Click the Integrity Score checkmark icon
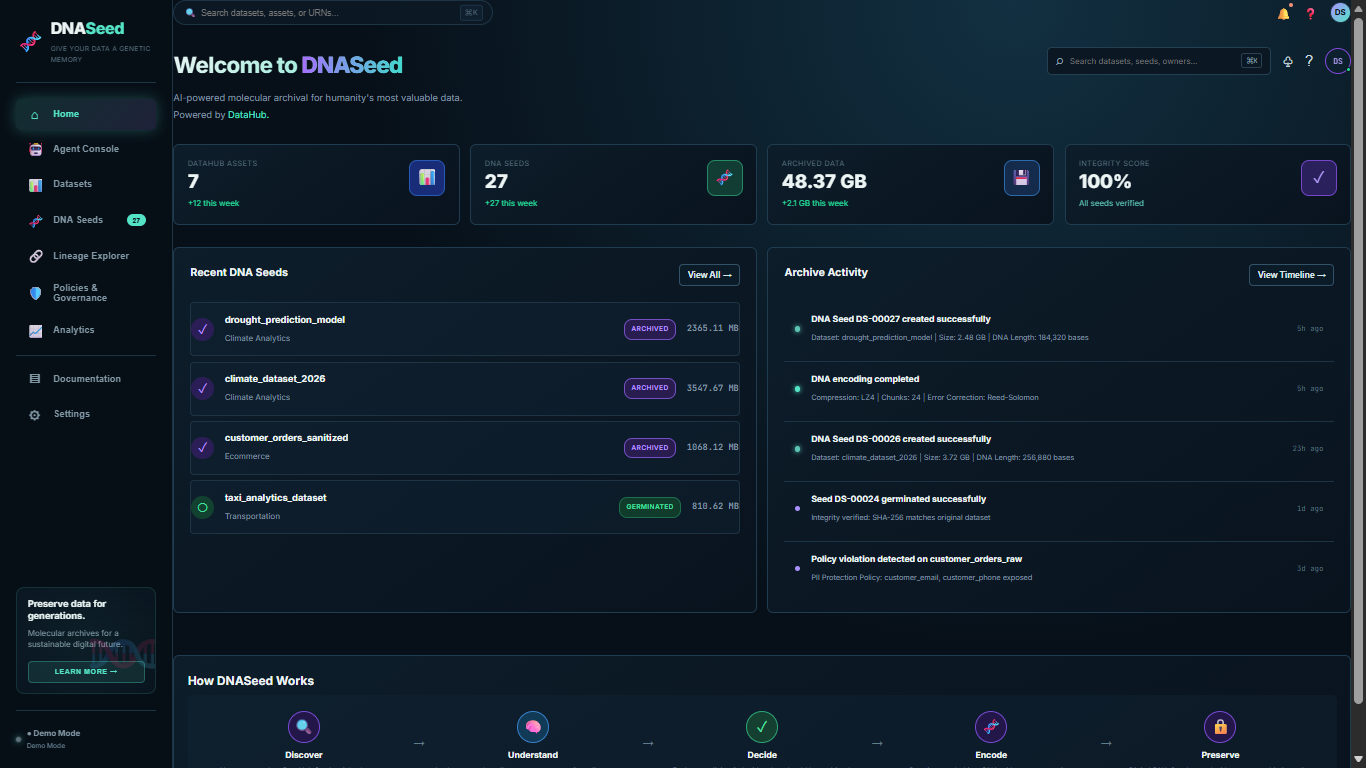The width and height of the screenshot is (1366, 768). pos(1319,178)
